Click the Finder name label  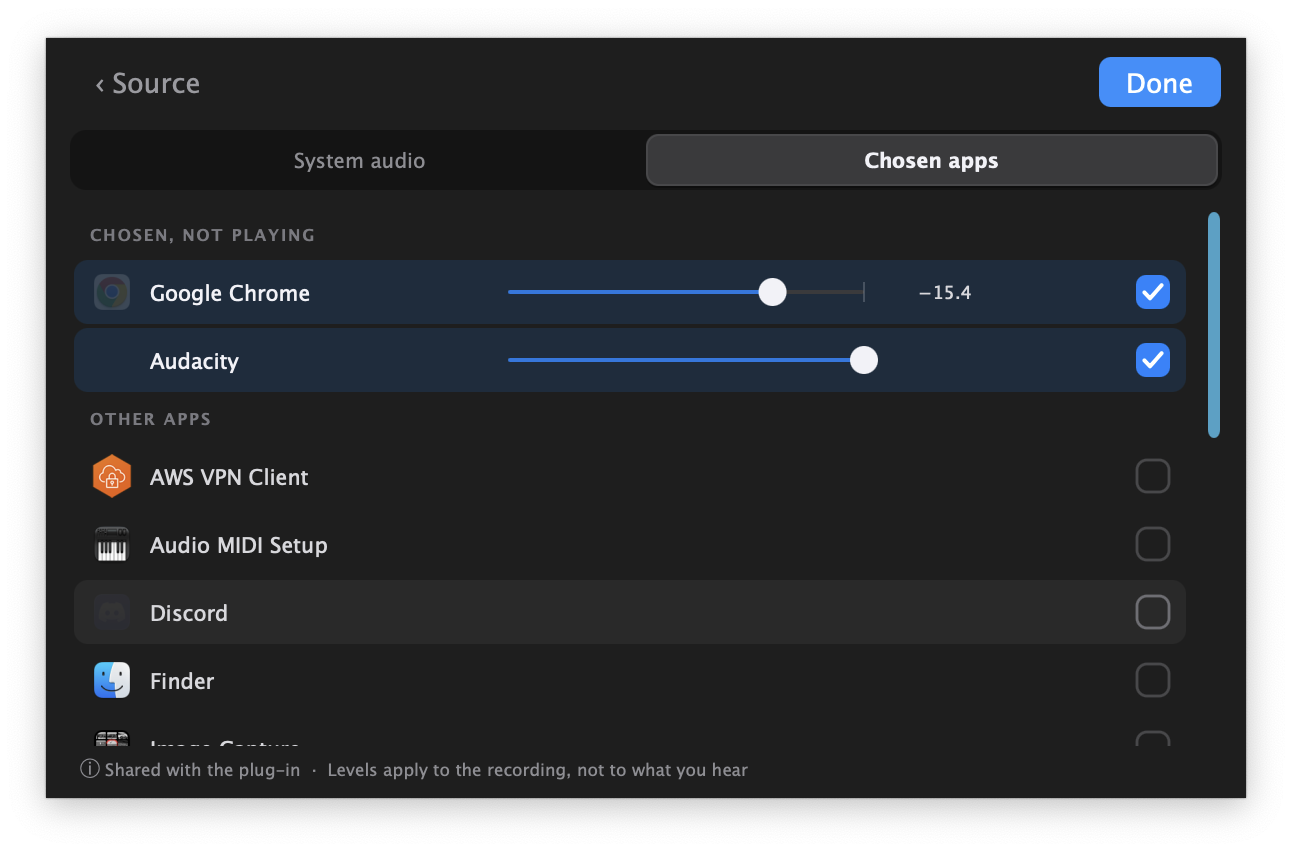(x=182, y=681)
